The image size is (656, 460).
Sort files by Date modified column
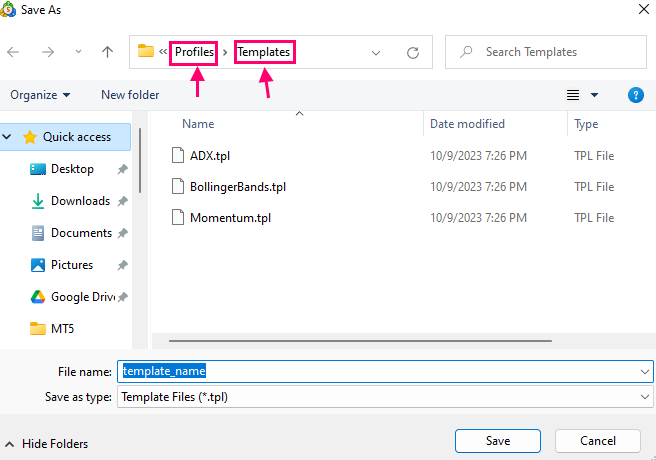[x=467, y=124]
